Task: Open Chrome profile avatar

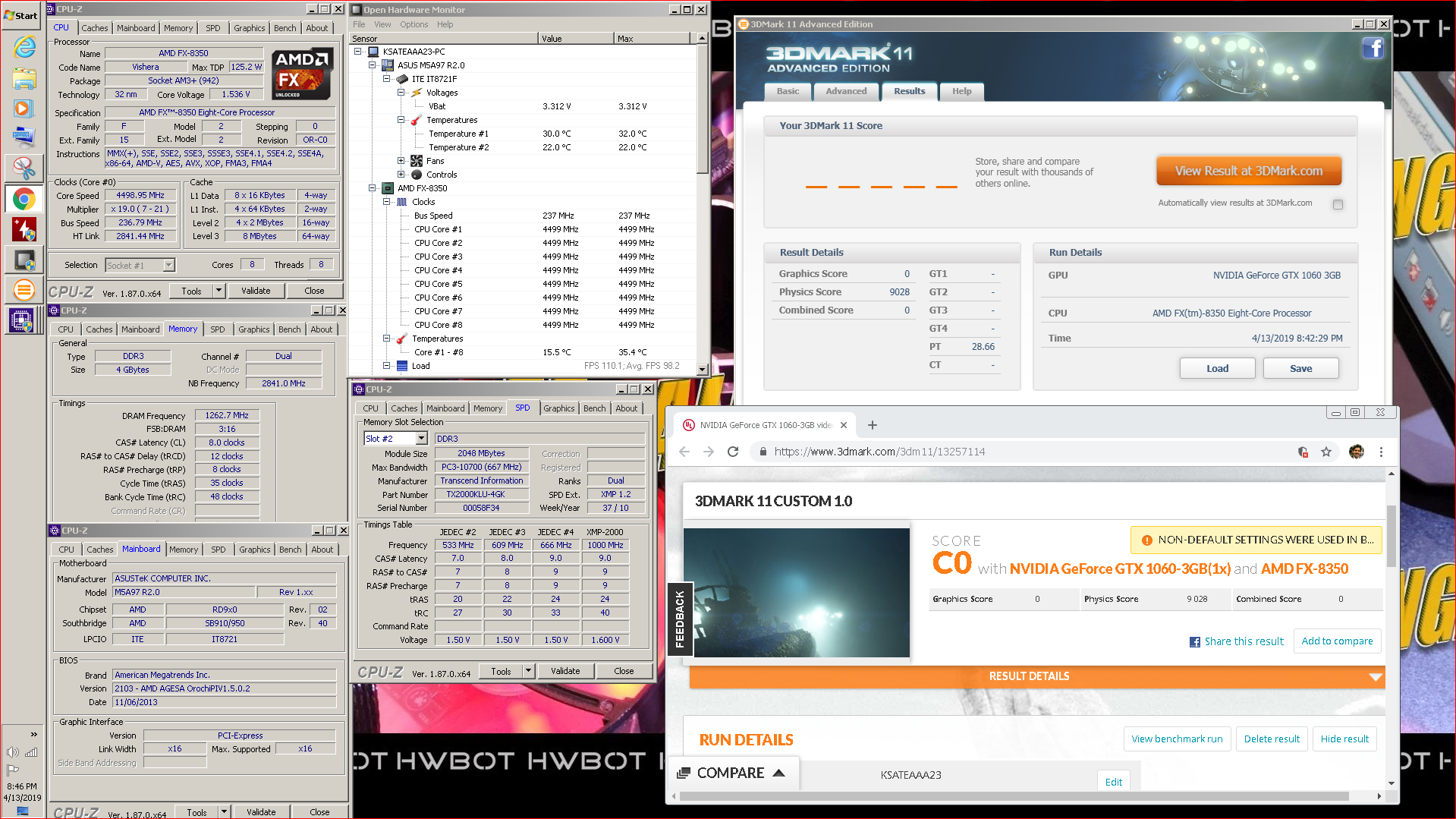Action: click(1357, 452)
